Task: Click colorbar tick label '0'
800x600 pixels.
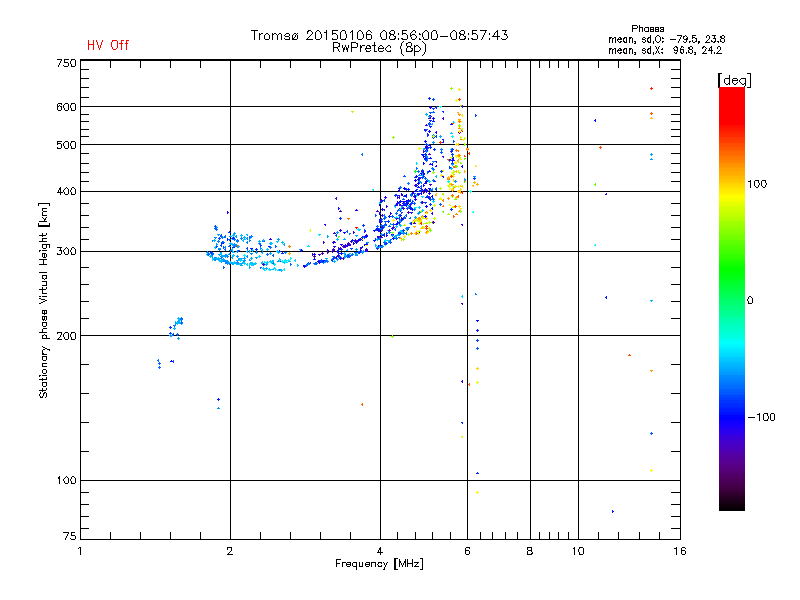Action: (x=750, y=301)
